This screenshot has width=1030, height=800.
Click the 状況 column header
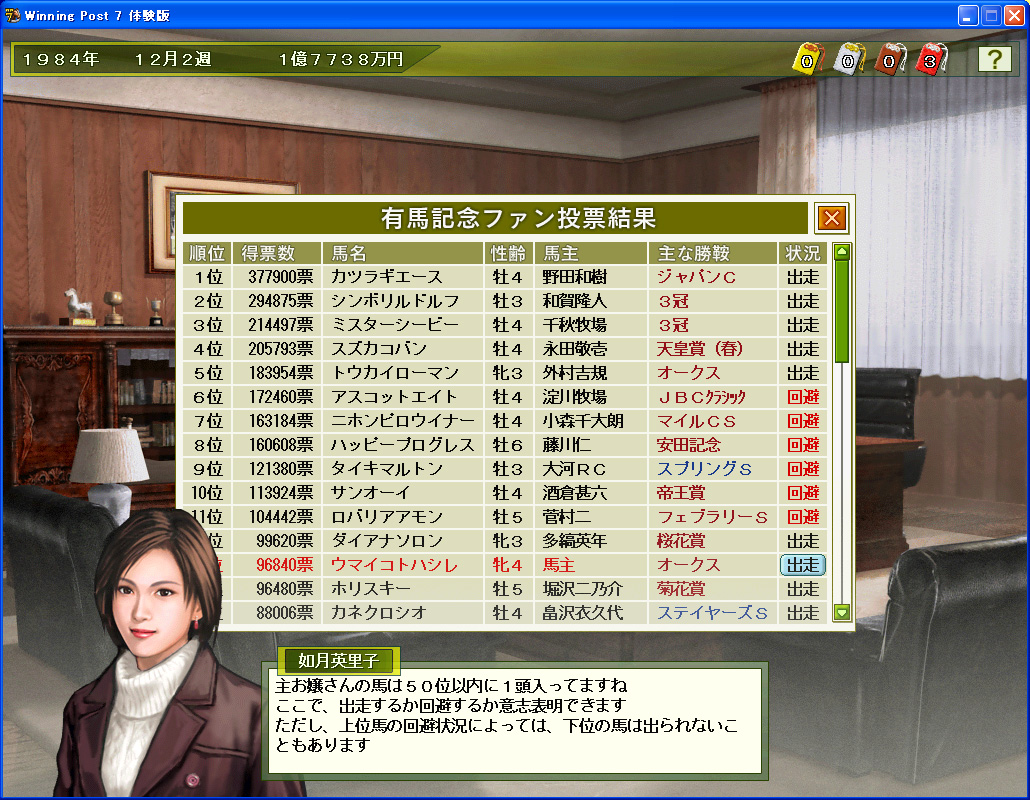click(802, 253)
